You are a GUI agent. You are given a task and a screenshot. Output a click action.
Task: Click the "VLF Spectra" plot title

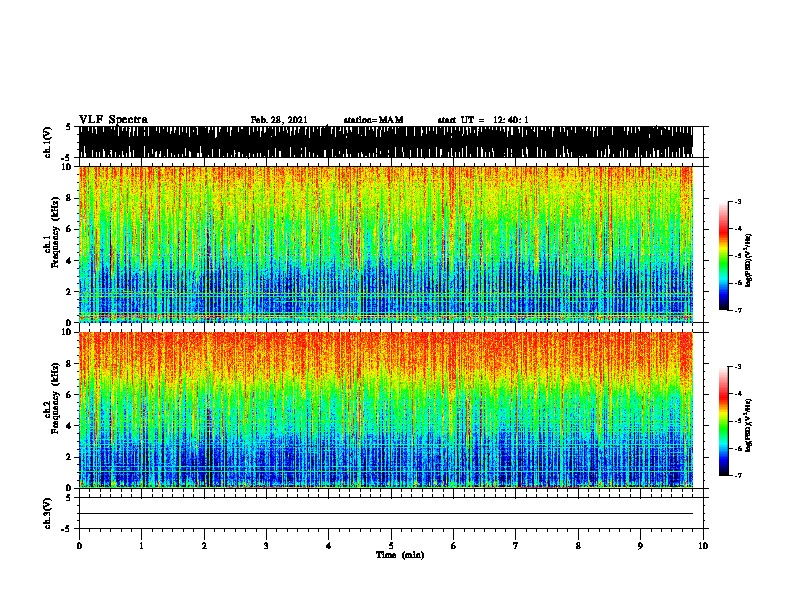click(x=113, y=120)
